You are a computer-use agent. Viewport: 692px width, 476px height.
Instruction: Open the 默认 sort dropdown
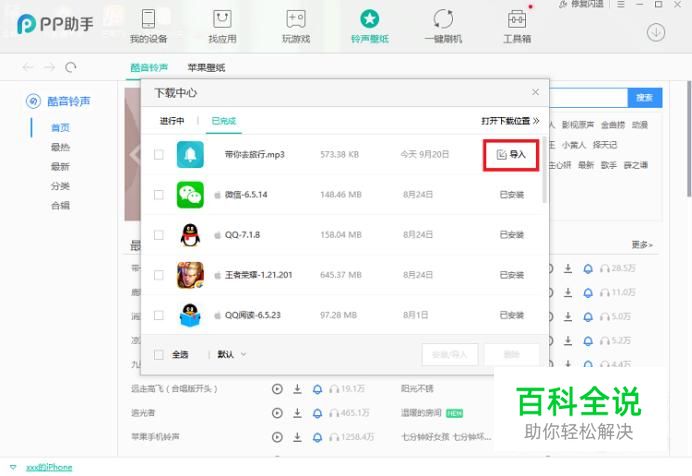[231, 354]
